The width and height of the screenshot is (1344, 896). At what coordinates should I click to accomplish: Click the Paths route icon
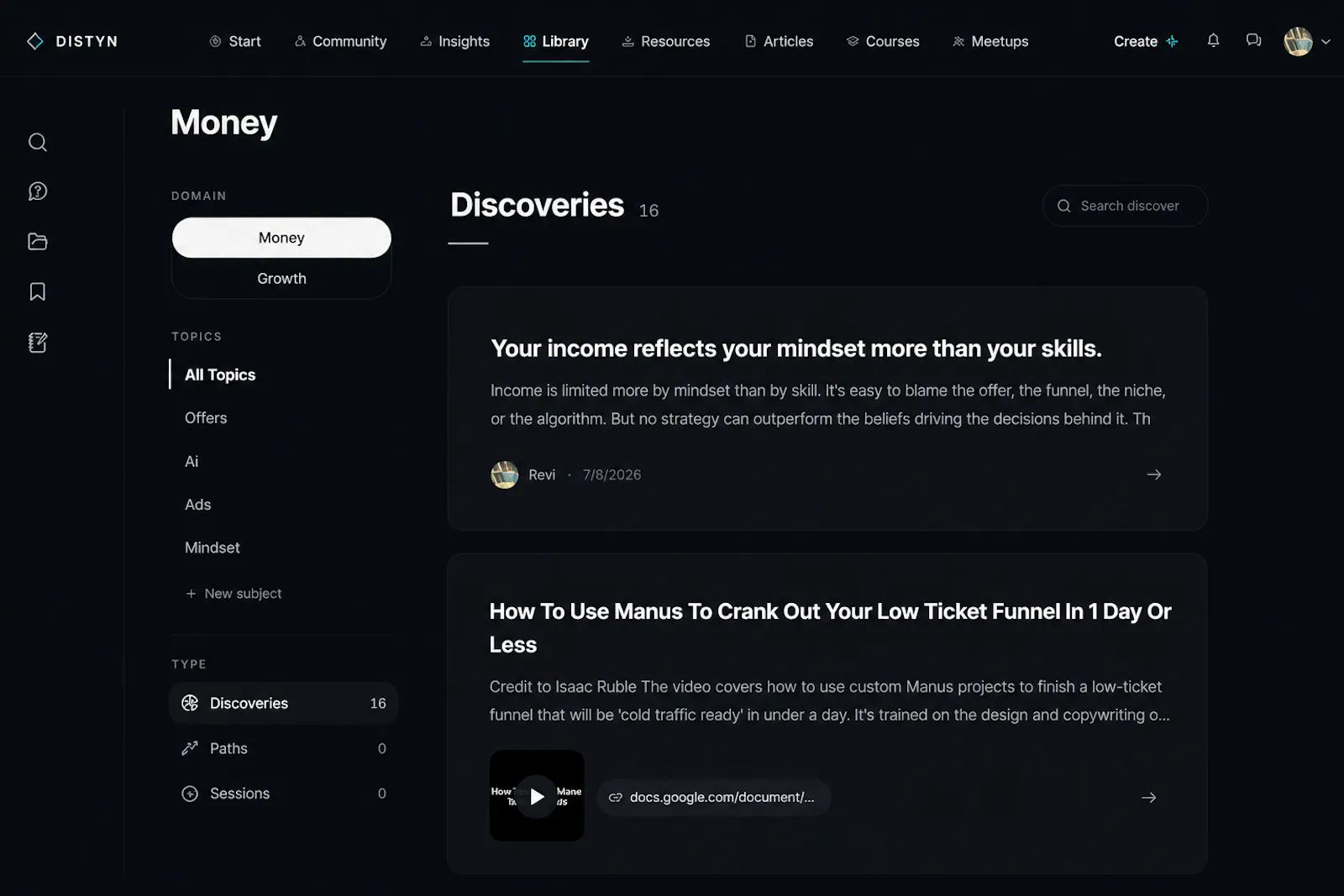190,748
